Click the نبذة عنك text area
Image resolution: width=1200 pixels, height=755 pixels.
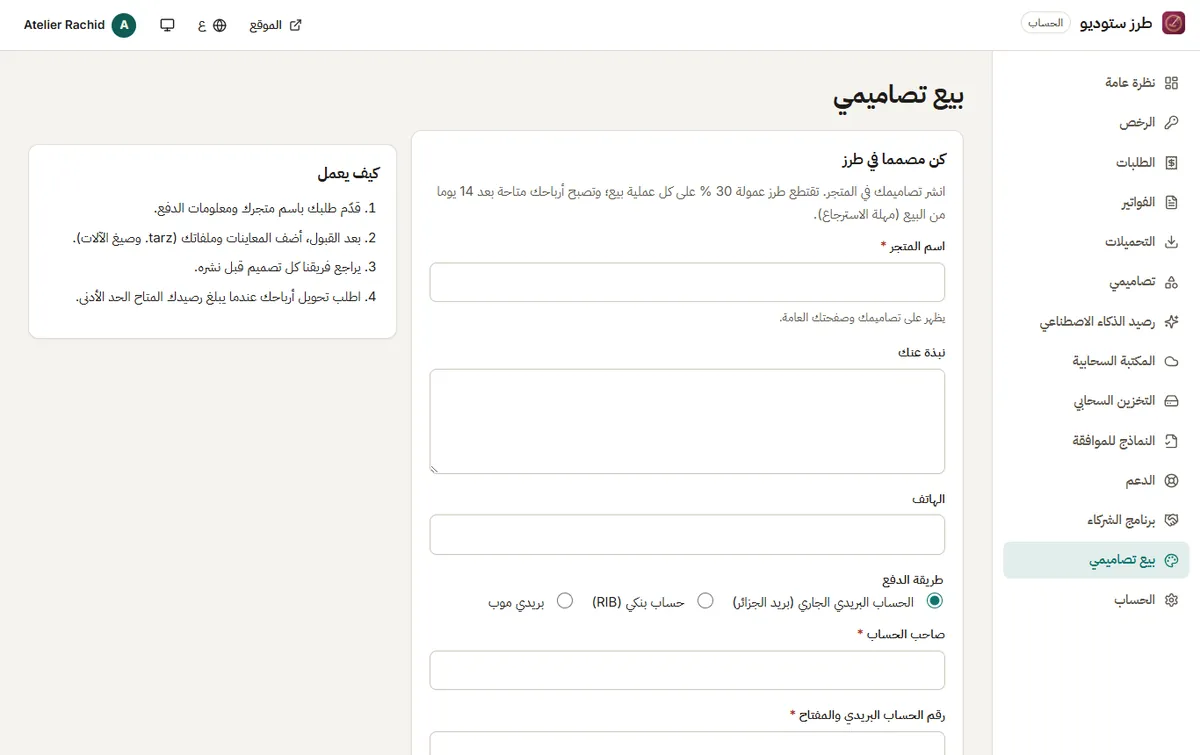(687, 421)
